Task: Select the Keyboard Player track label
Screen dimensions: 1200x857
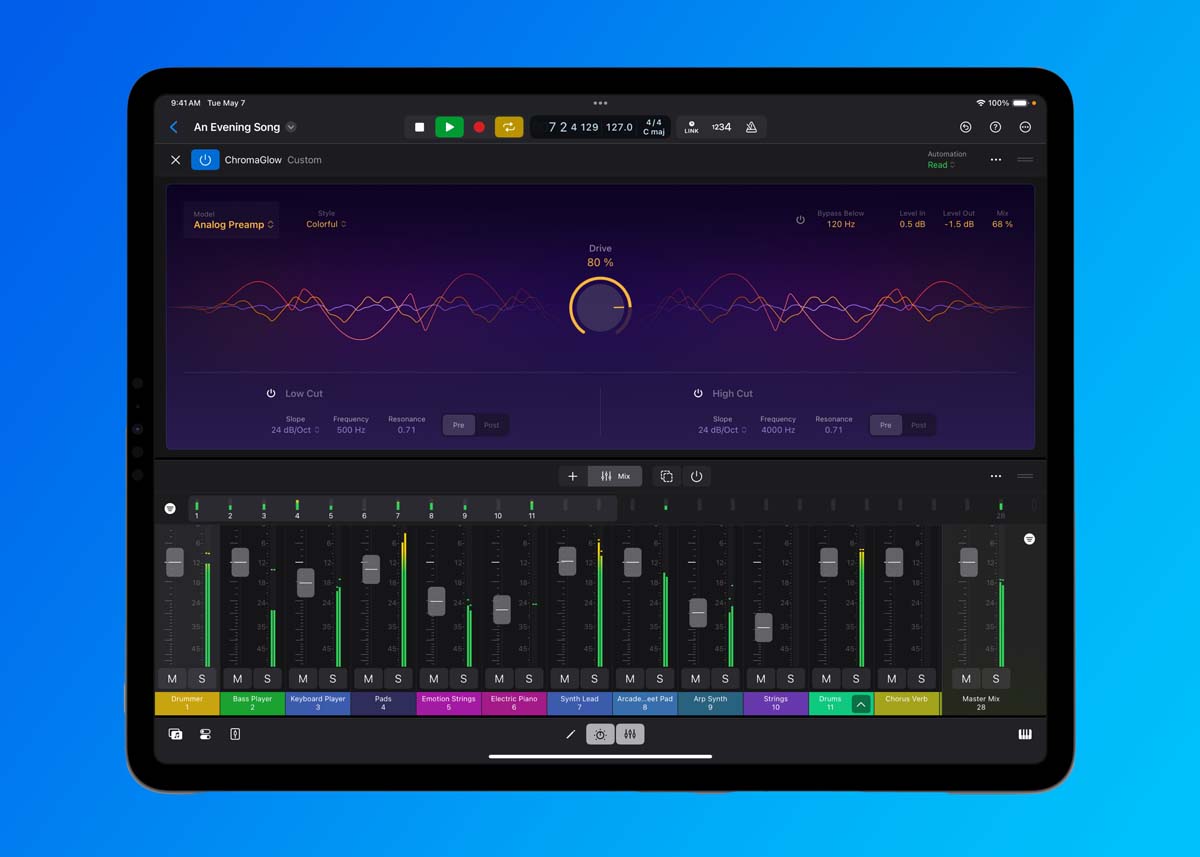Action: tap(318, 703)
